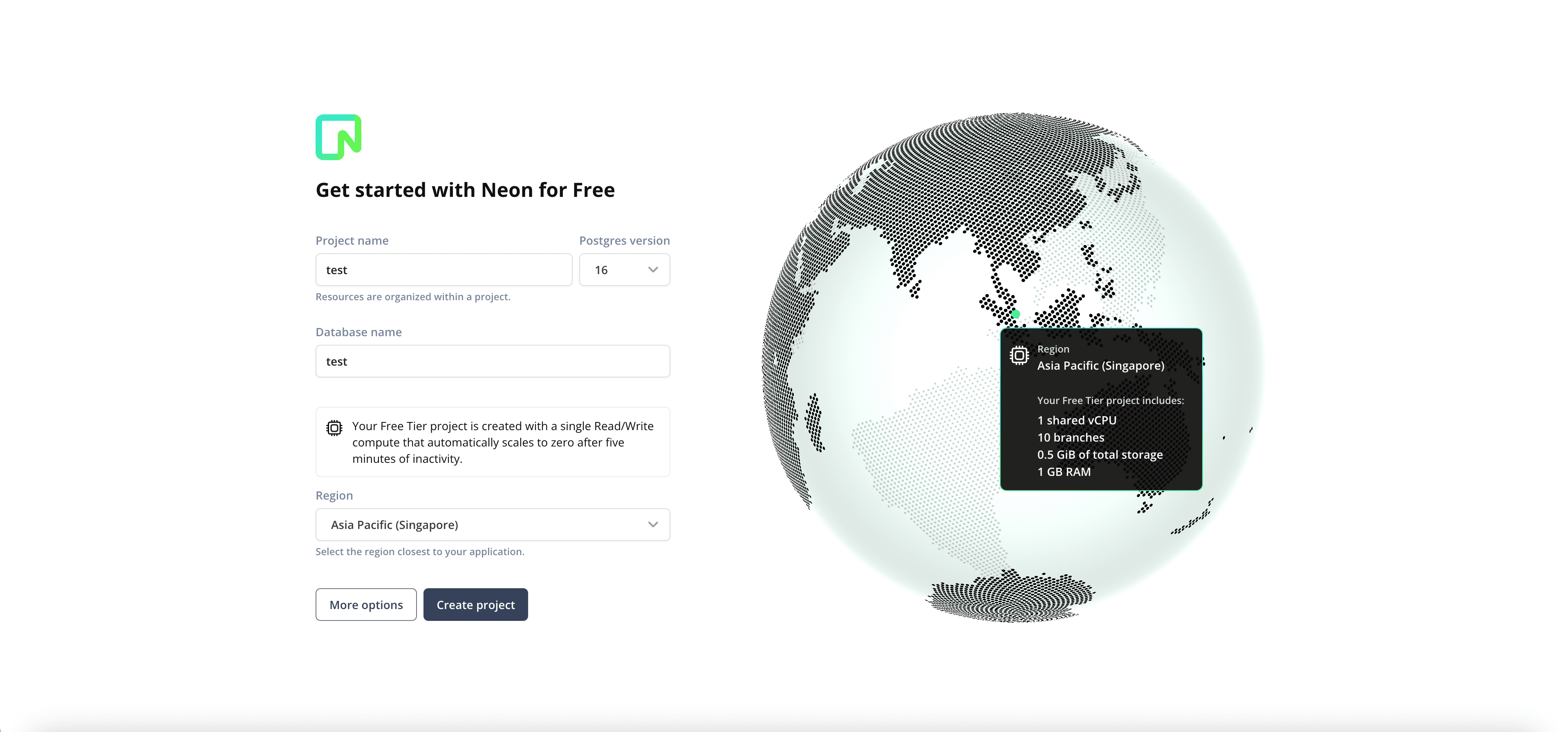
Task: Focus the Database name input field
Action: [x=493, y=362]
